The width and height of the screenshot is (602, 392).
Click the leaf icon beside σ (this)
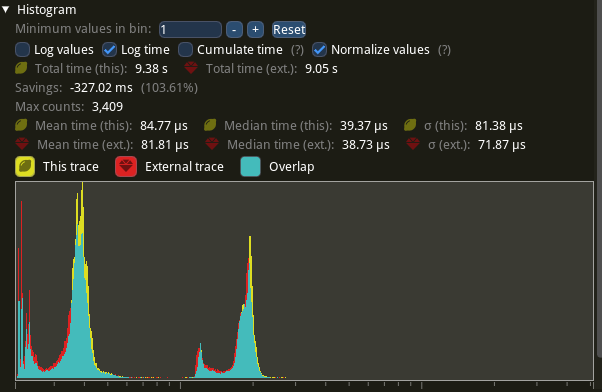tap(410, 125)
